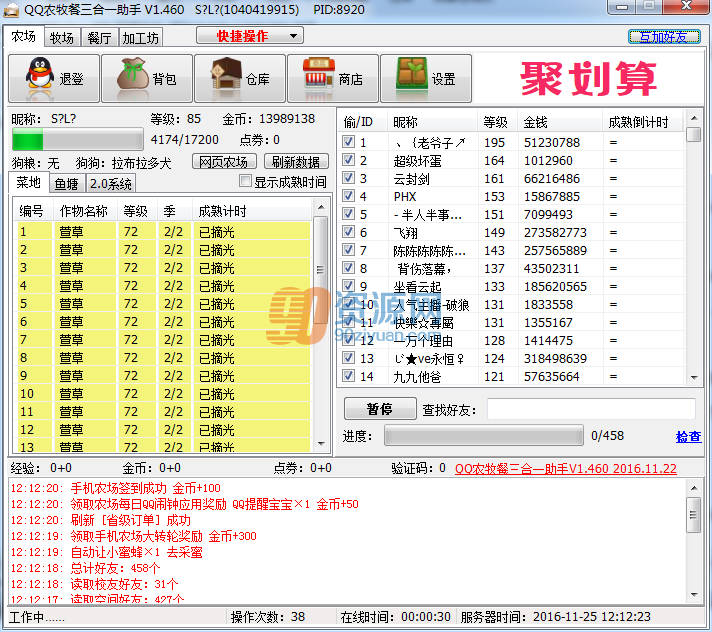The width and height of the screenshot is (712, 632).
Task: Toggle checkbox for friend 九九他爸
Action: pos(348,375)
